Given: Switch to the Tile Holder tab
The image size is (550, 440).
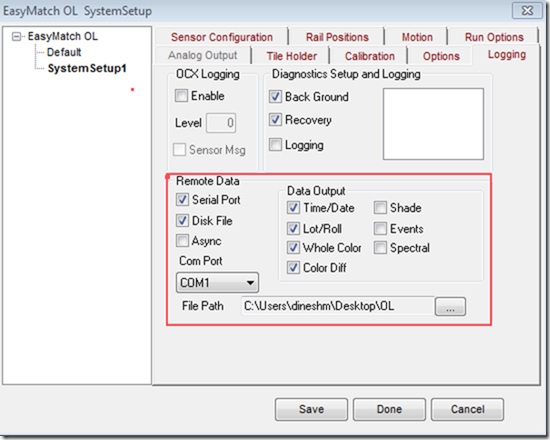Looking at the screenshot, I should pyautogui.click(x=291, y=56).
